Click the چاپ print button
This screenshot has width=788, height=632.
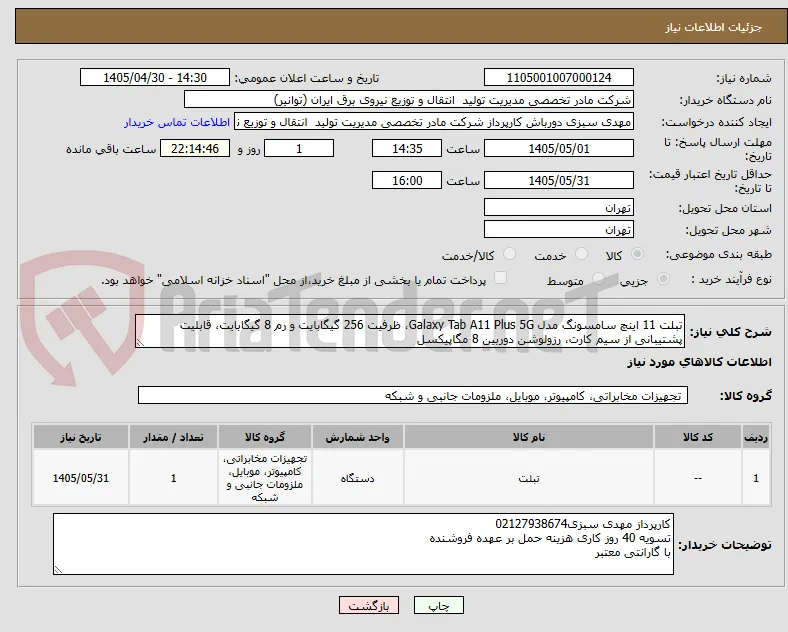click(439, 605)
